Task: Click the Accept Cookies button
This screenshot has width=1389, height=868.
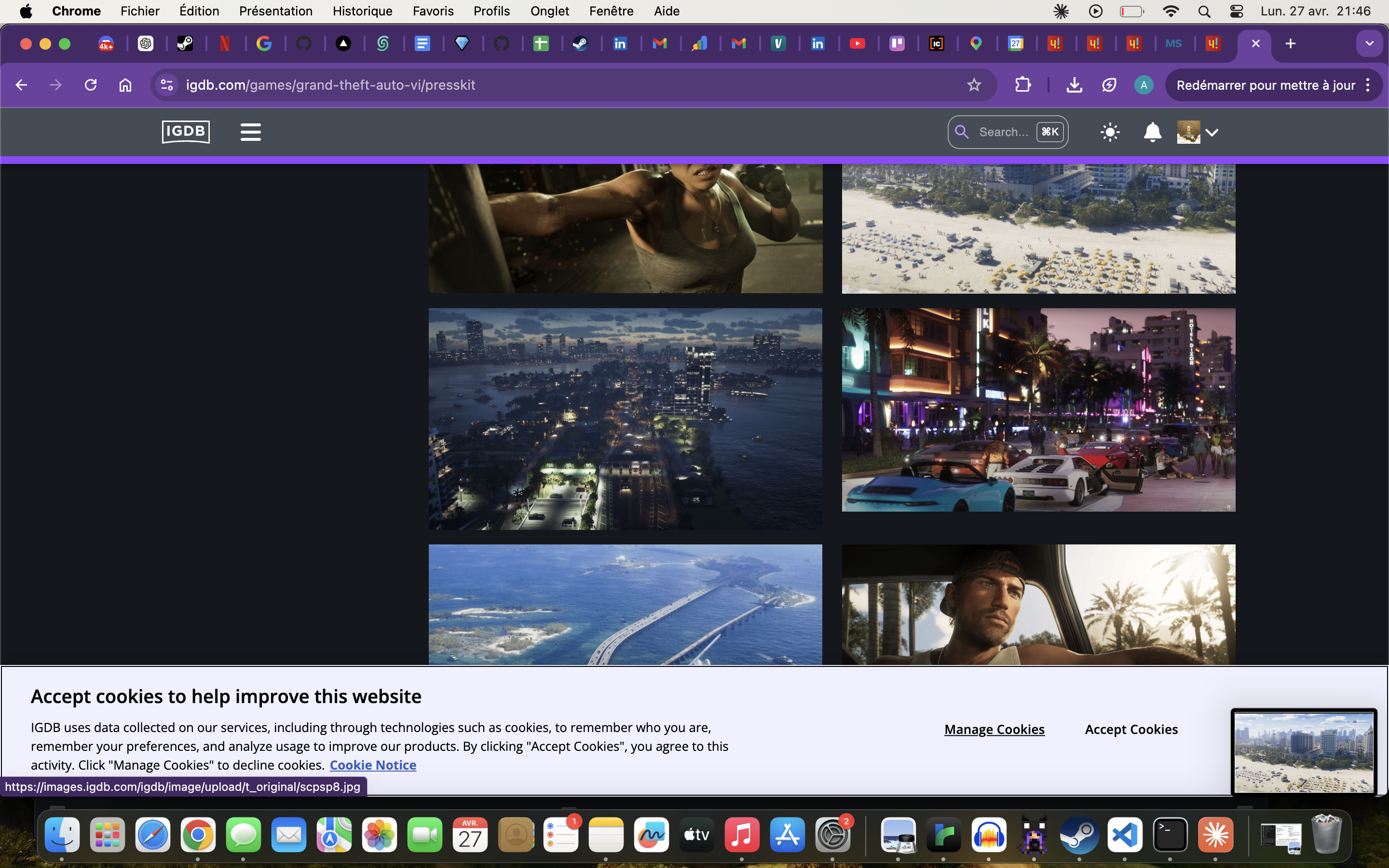Action: click(x=1130, y=729)
